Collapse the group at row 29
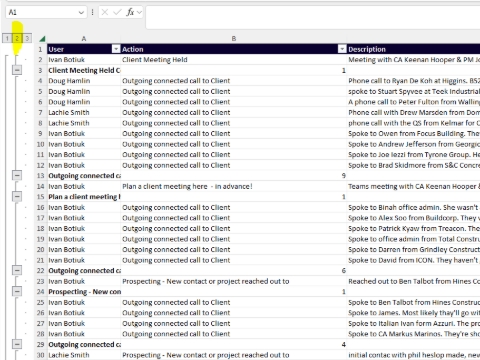Screen dimensions: 480x360 [x=17, y=344]
